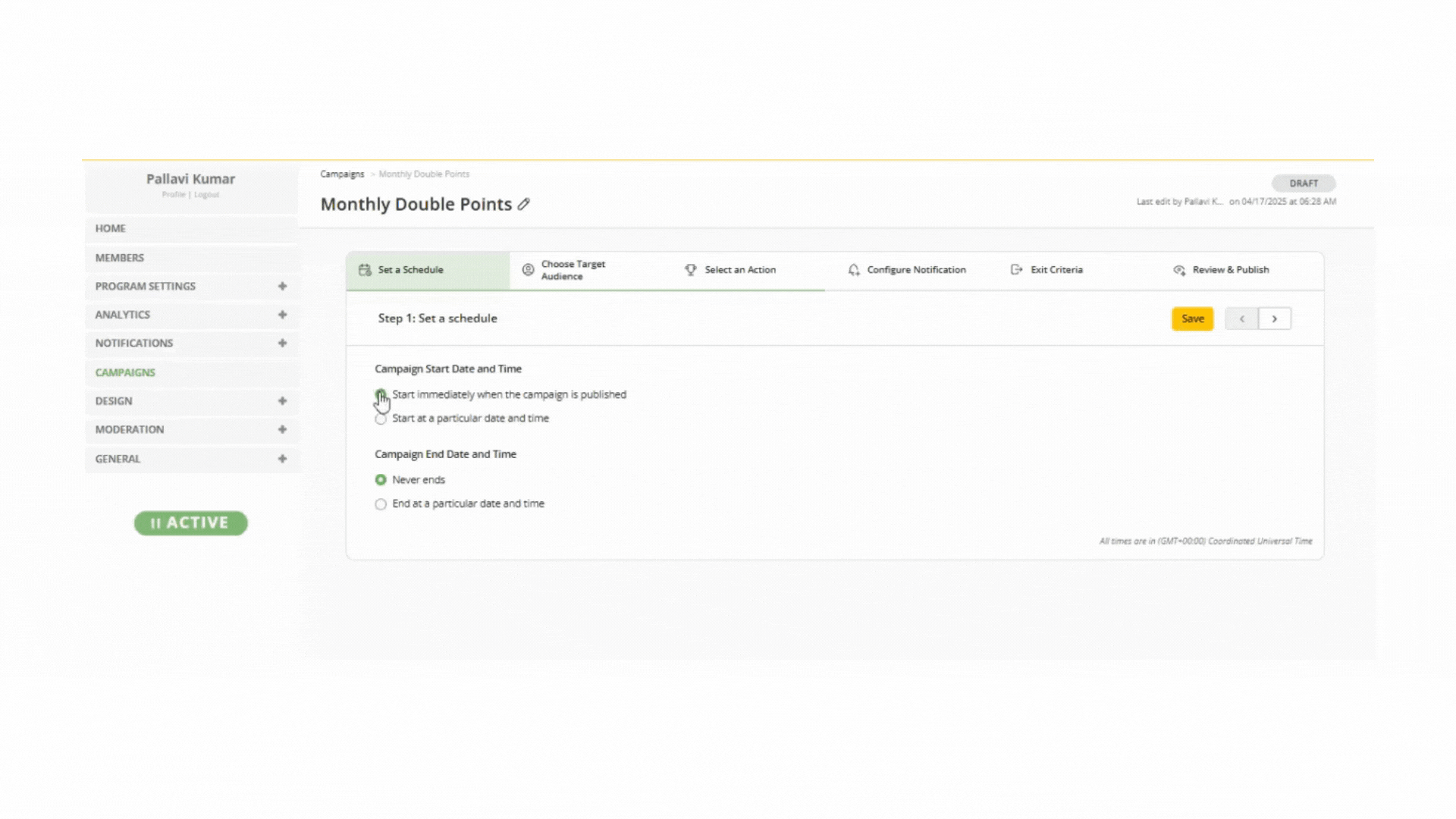1456x819 pixels.
Task: Go to next step with right arrow
Action: click(1274, 318)
